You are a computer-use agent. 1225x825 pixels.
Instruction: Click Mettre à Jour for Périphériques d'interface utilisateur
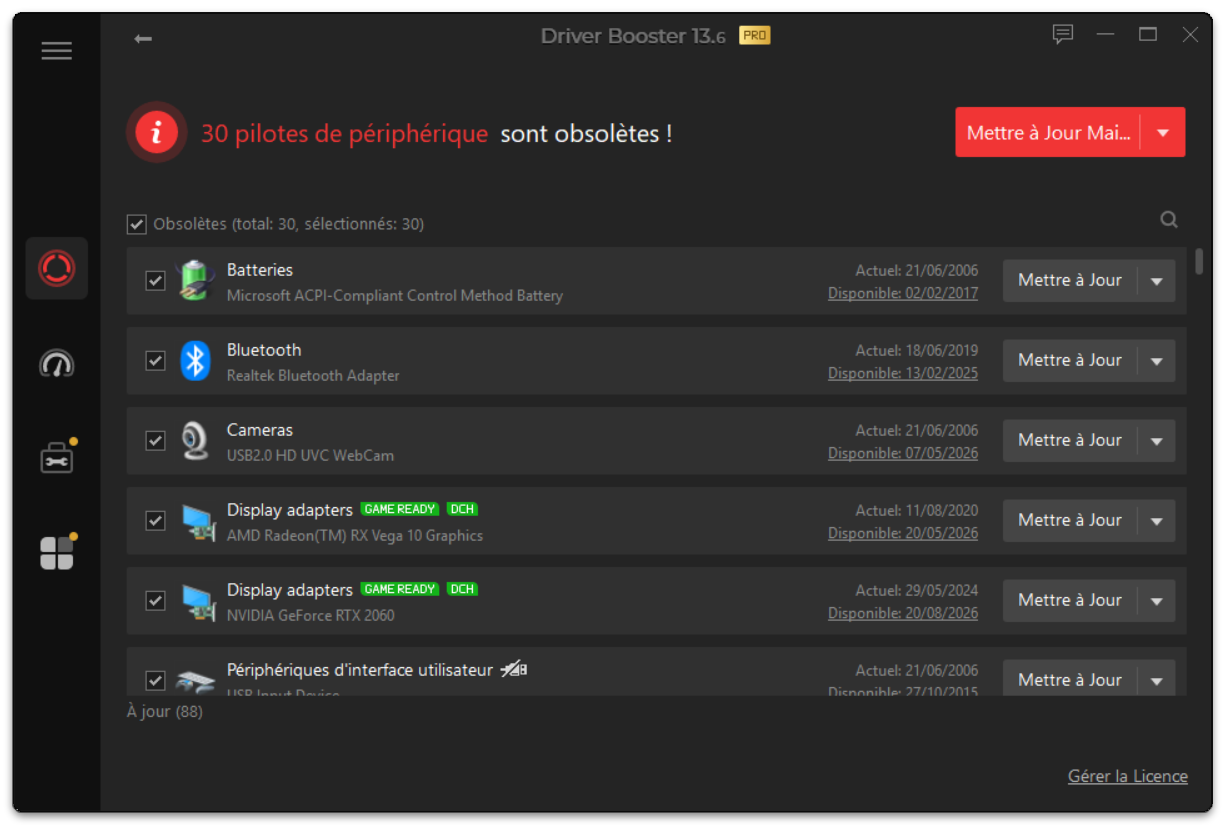[1070, 680]
